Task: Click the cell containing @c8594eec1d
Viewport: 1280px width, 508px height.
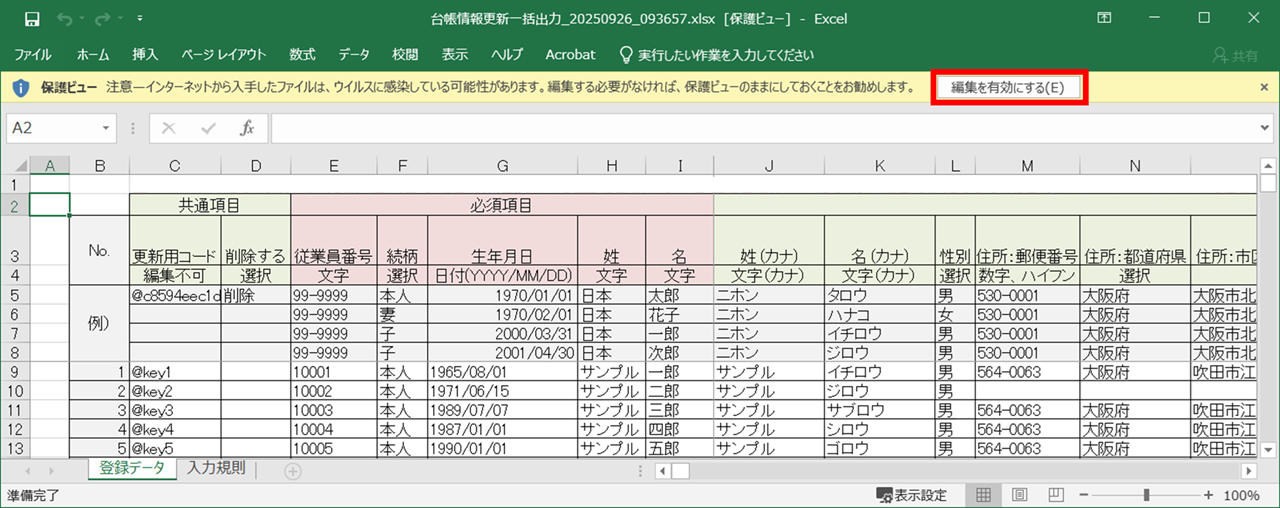Action: 175,295
